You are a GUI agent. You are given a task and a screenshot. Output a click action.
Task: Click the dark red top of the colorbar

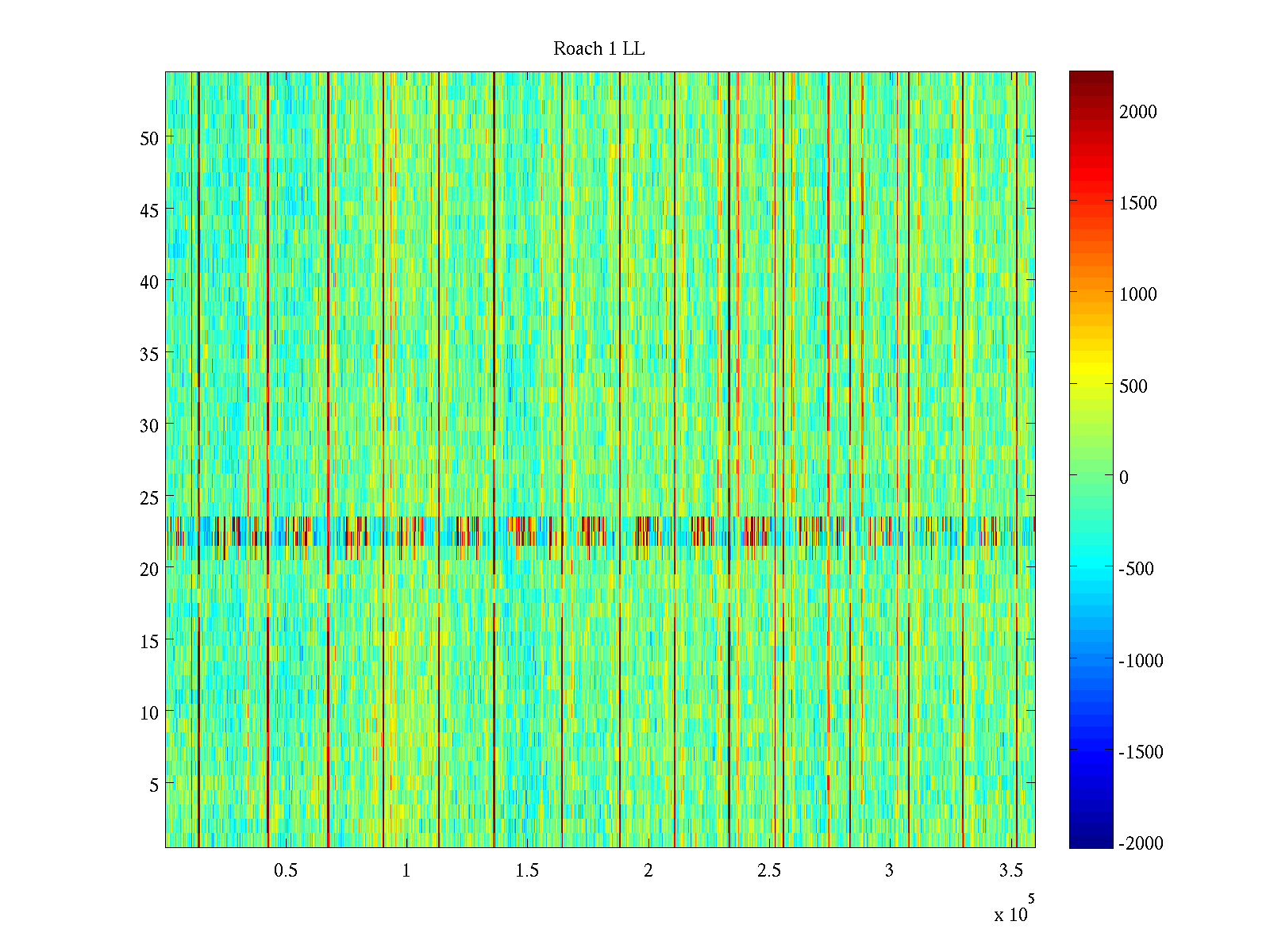point(1091,78)
